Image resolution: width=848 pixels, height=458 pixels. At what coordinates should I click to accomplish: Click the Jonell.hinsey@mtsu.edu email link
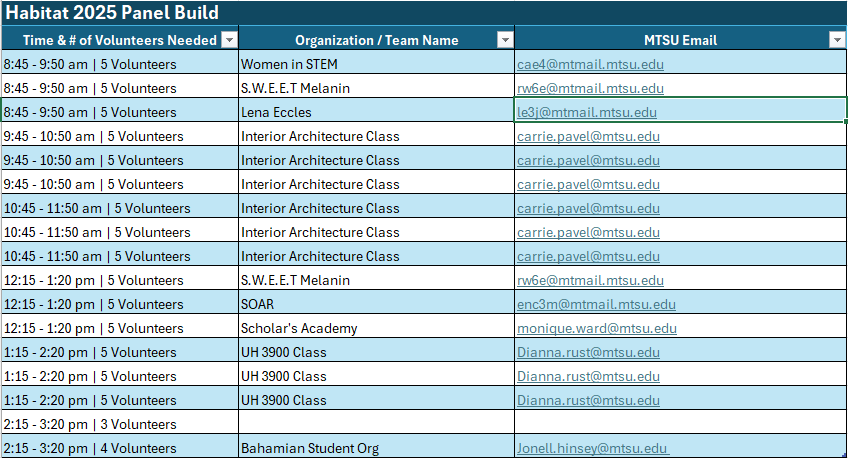592,449
